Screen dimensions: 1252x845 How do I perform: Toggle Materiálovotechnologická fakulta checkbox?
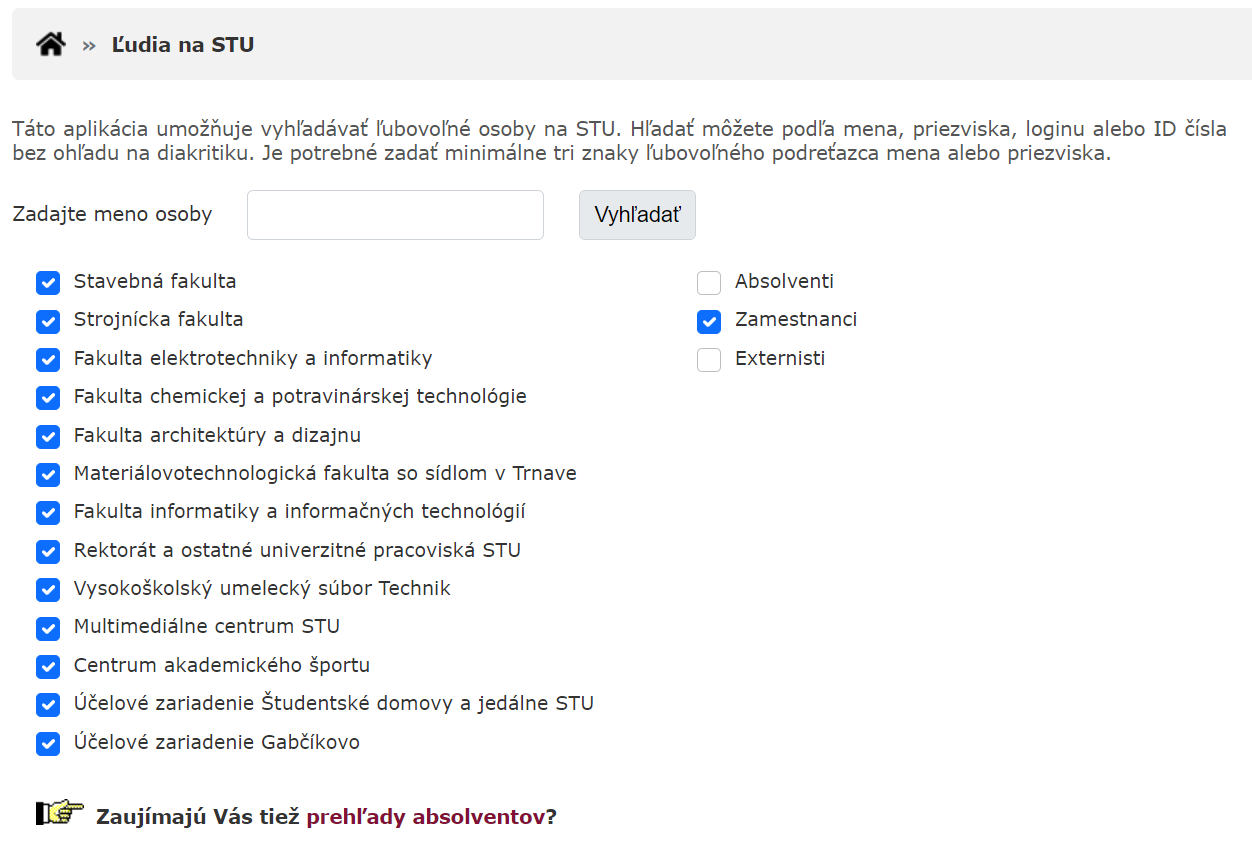[48, 475]
